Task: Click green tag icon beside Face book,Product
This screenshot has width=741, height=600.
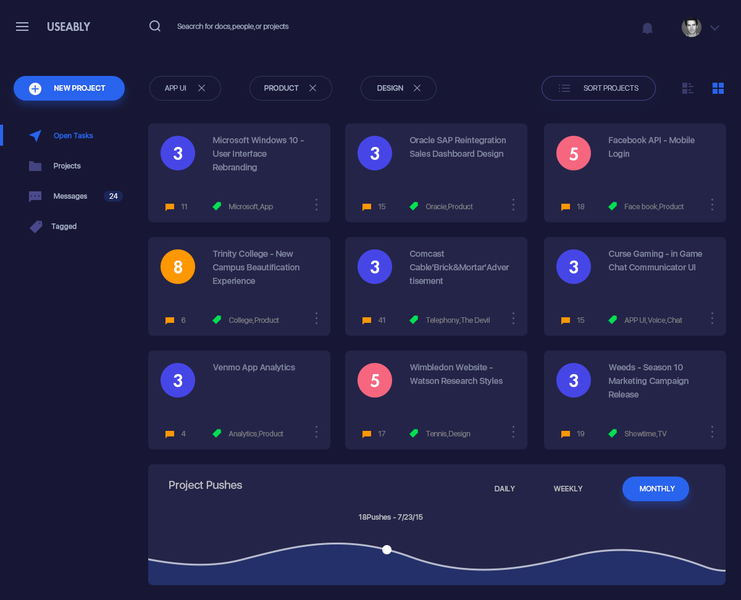Action: pyautogui.click(x=613, y=206)
